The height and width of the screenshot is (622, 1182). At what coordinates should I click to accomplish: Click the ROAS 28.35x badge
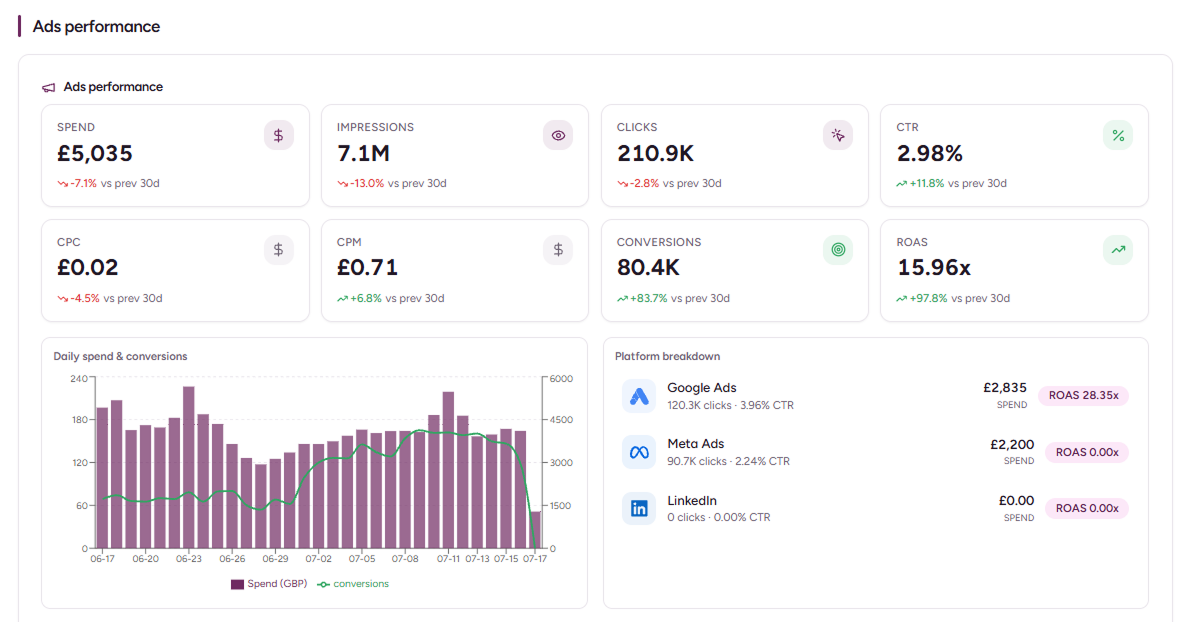point(1083,396)
